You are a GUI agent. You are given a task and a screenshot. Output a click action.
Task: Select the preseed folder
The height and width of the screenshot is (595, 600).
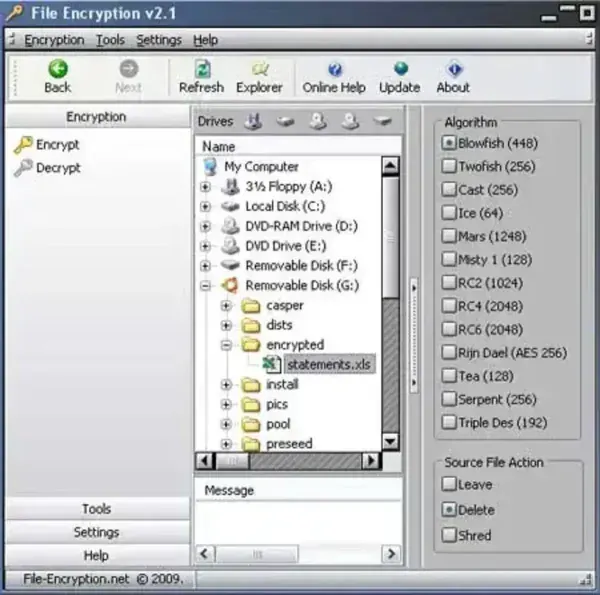point(289,444)
